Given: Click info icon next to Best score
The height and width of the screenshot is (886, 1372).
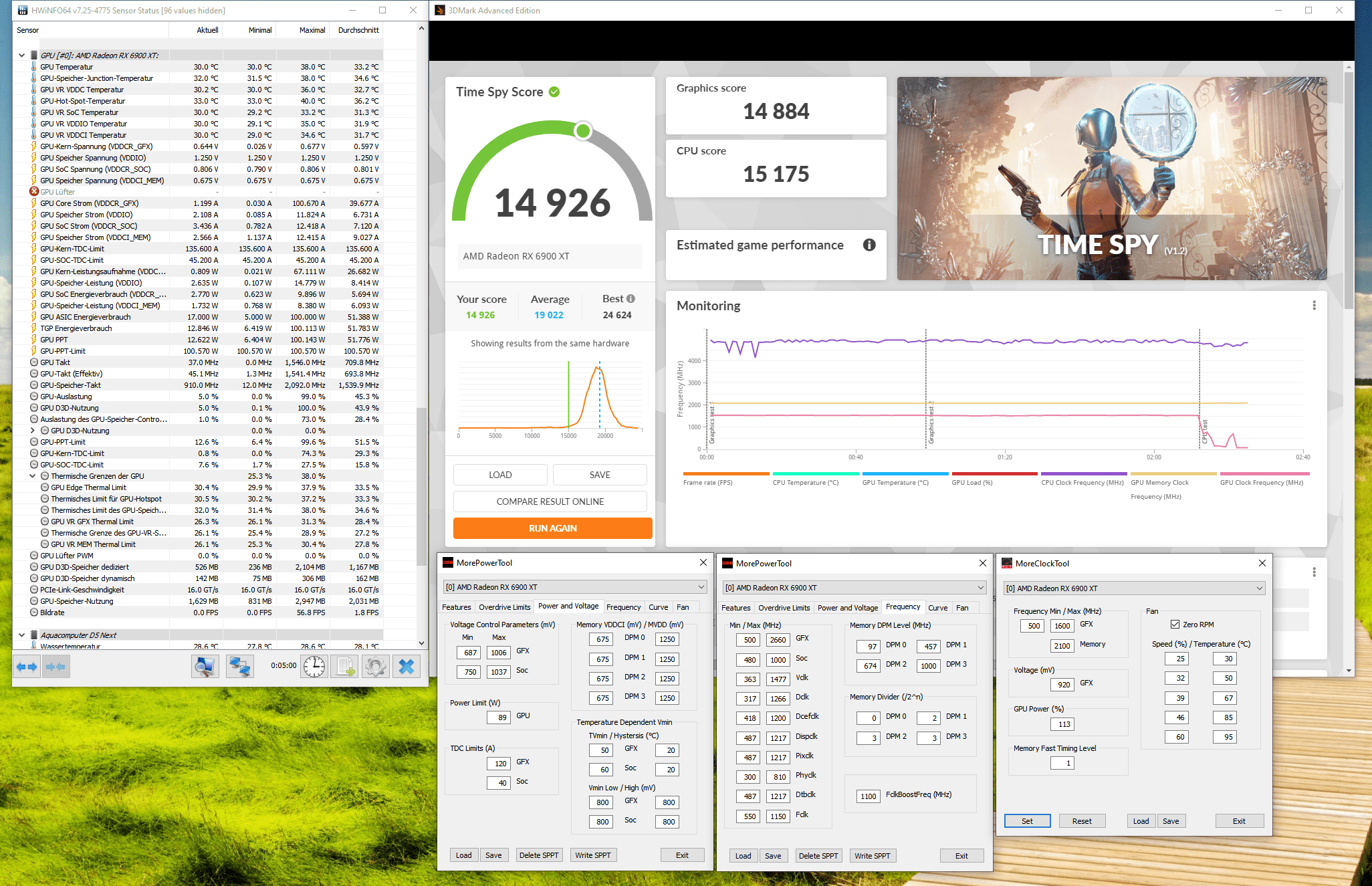Looking at the screenshot, I should pyautogui.click(x=631, y=299).
